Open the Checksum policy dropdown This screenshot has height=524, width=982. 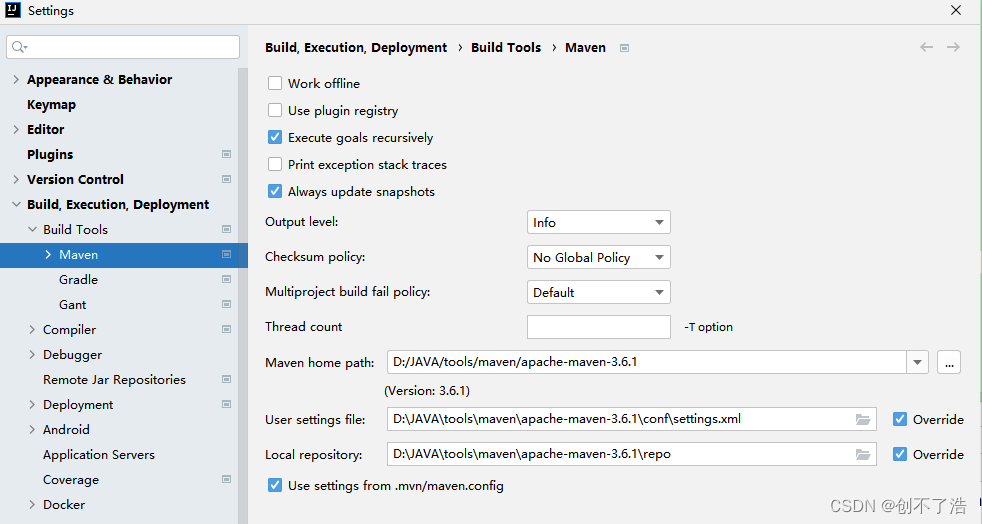pos(598,258)
